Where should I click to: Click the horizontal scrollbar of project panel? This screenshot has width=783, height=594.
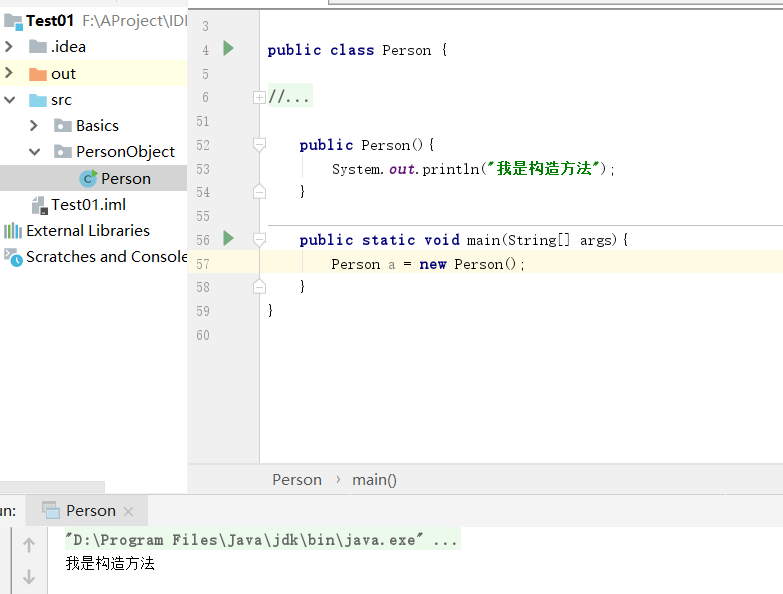tap(52, 486)
